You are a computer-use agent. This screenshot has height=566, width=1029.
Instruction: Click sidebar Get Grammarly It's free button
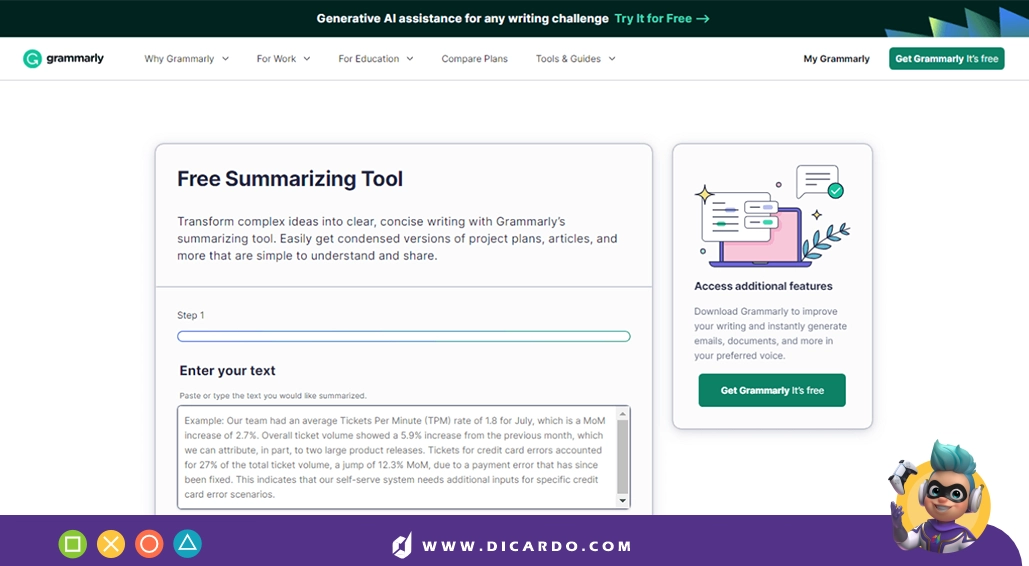(x=772, y=390)
